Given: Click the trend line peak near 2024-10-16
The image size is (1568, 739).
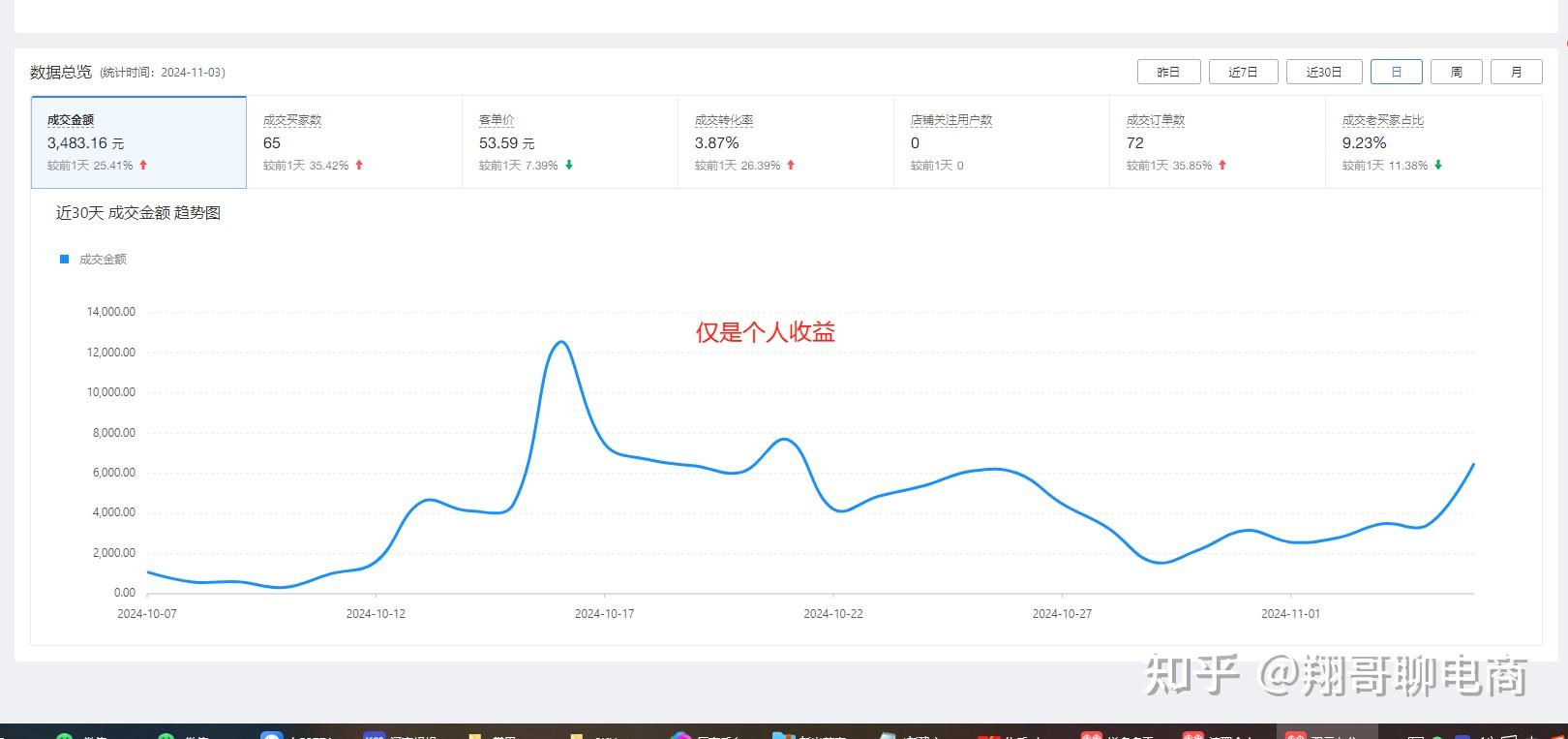Looking at the screenshot, I should pyautogui.click(x=560, y=342).
